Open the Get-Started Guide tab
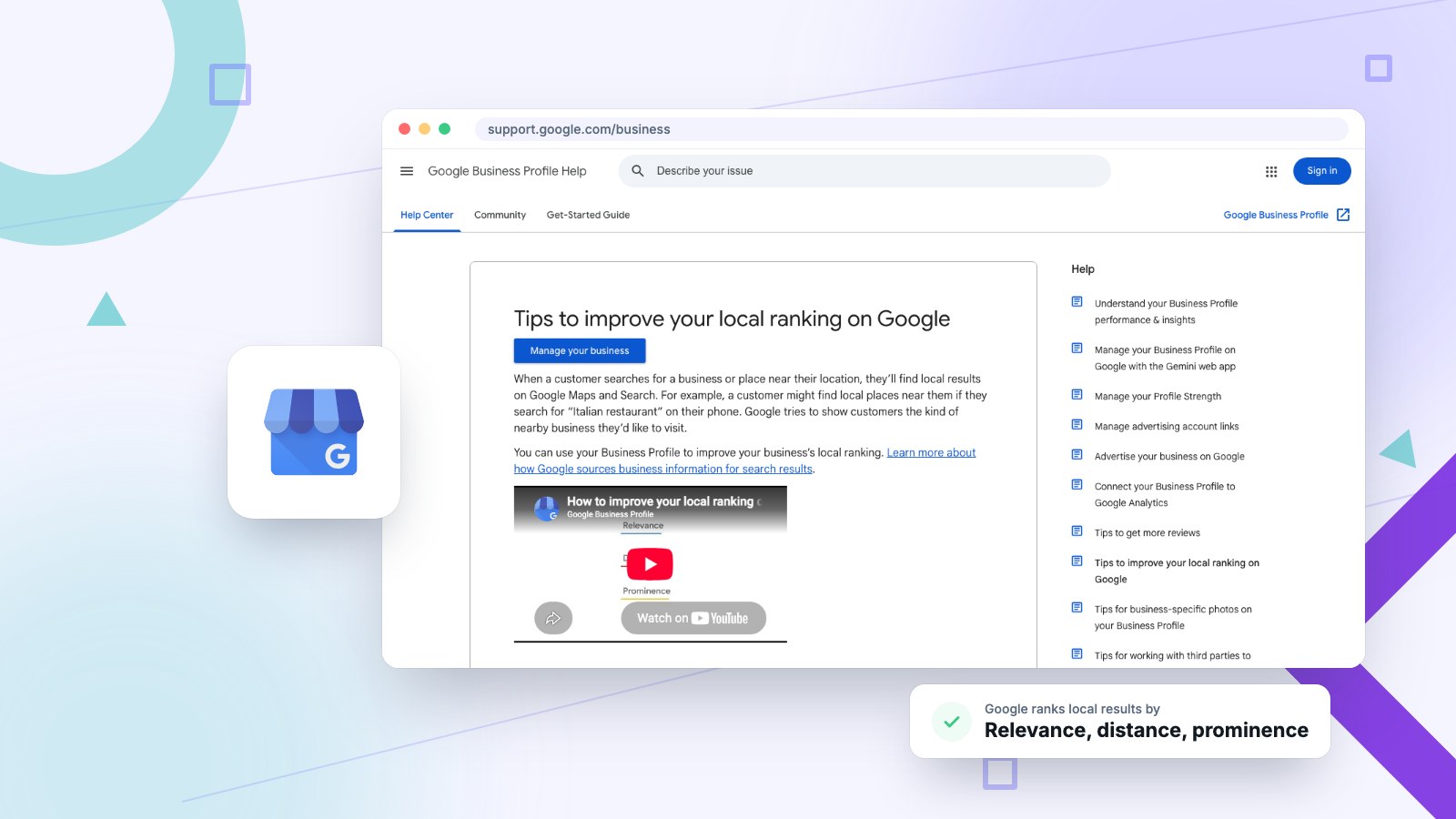This screenshot has width=1456, height=819. [x=588, y=216]
